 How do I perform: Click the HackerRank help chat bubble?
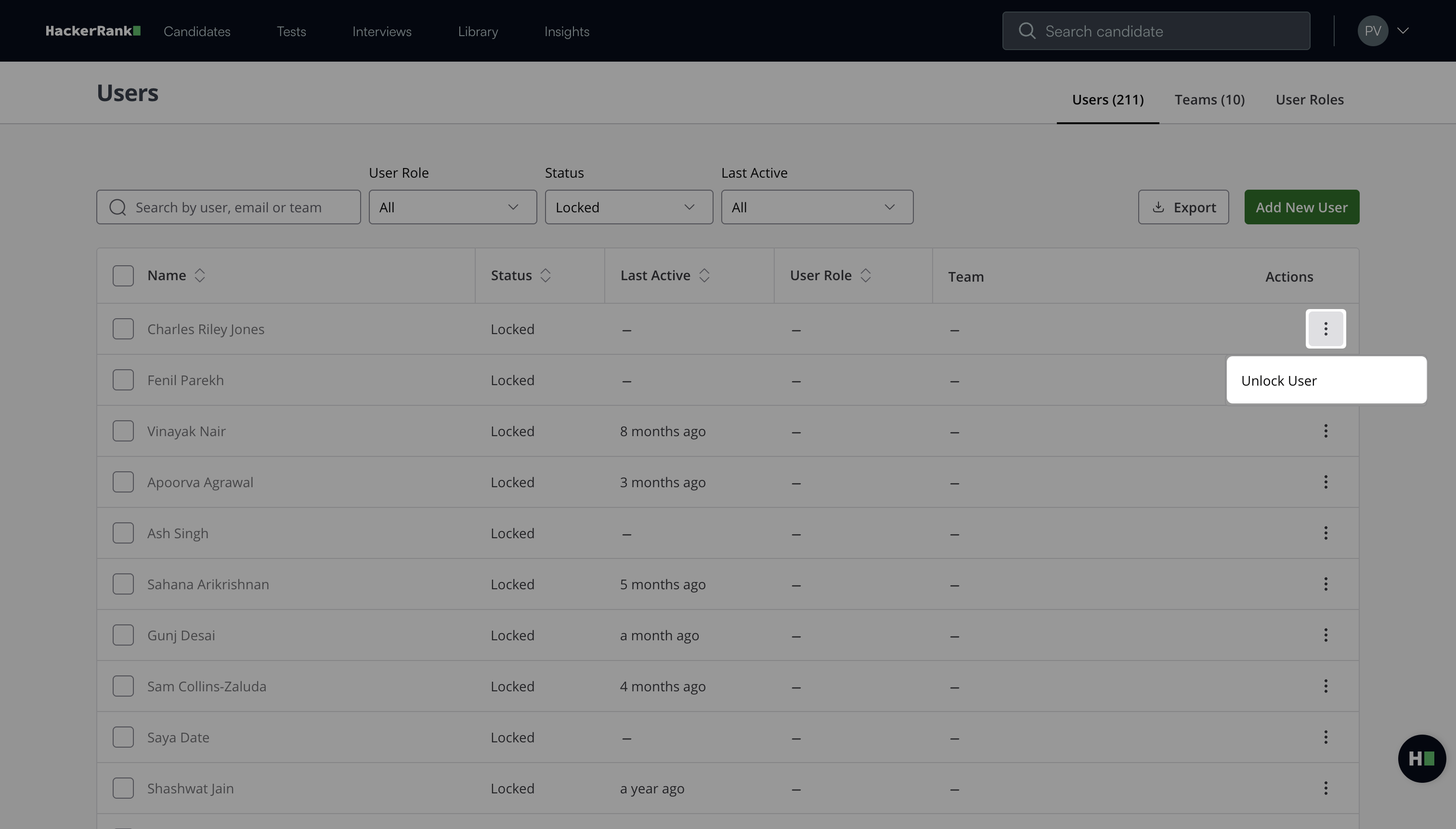(x=1421, y=758)
